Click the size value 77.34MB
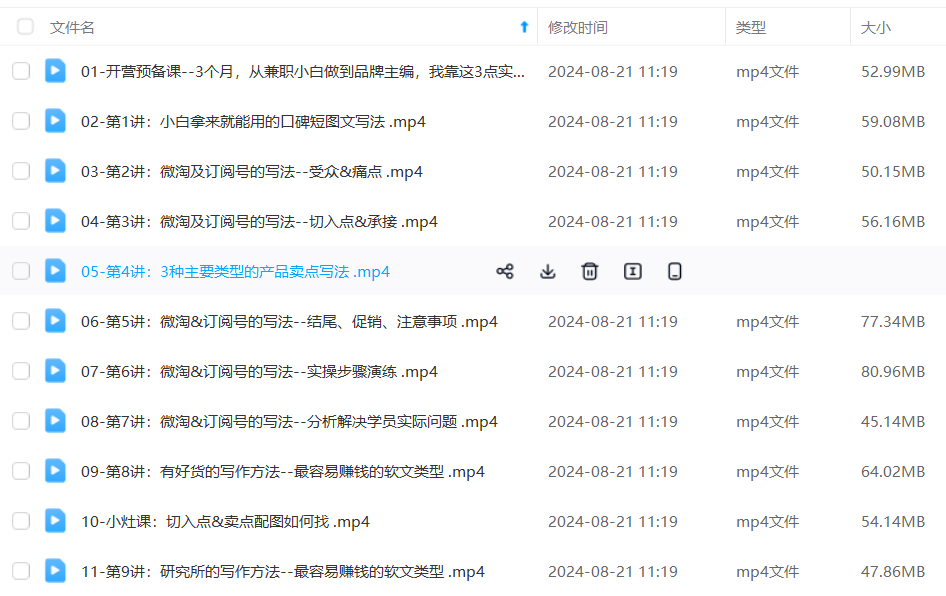The height and width of the screenshot is (596, 946). (893, 322)
